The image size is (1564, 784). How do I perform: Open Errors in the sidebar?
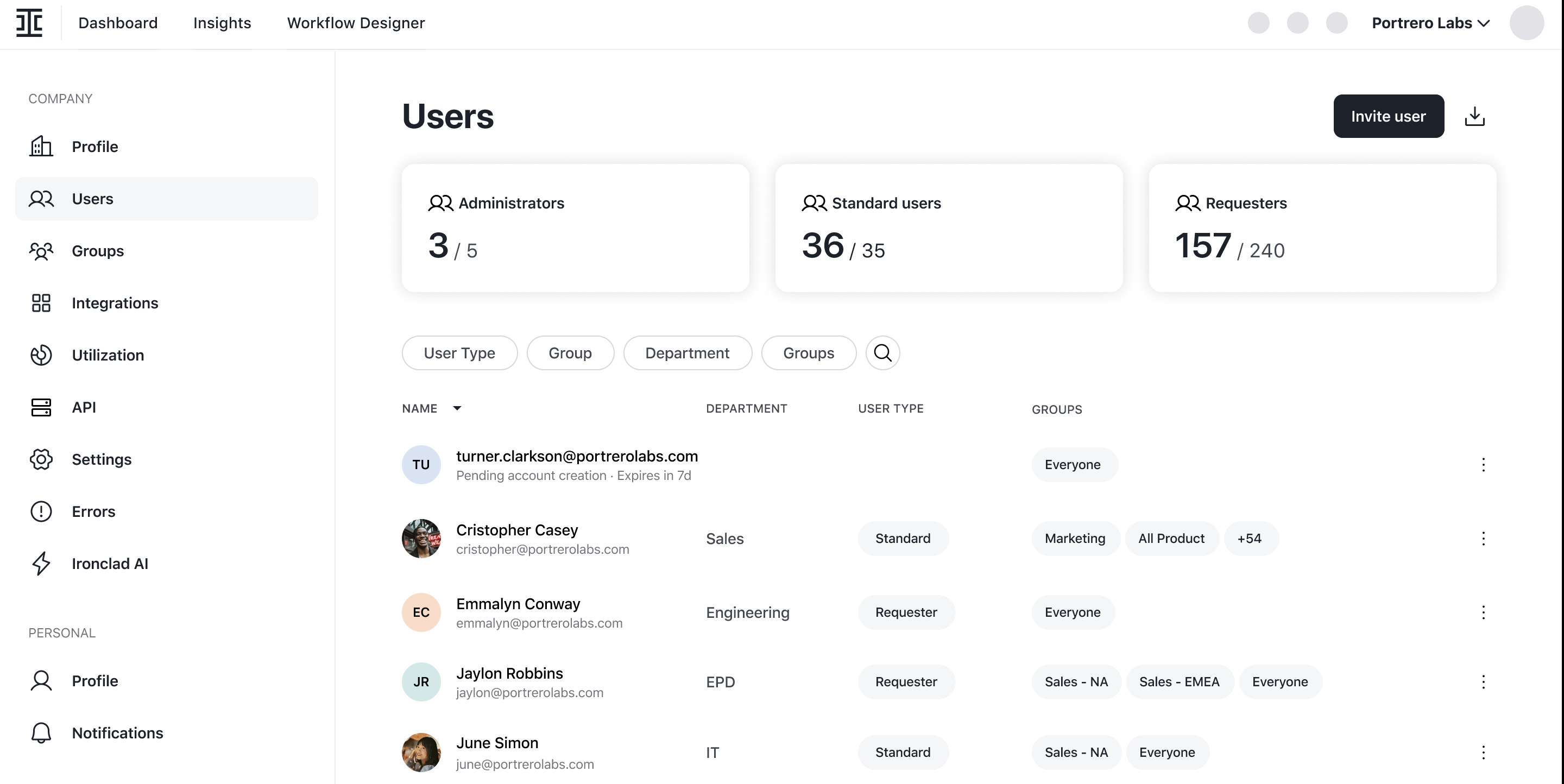[x=93, y=511]
